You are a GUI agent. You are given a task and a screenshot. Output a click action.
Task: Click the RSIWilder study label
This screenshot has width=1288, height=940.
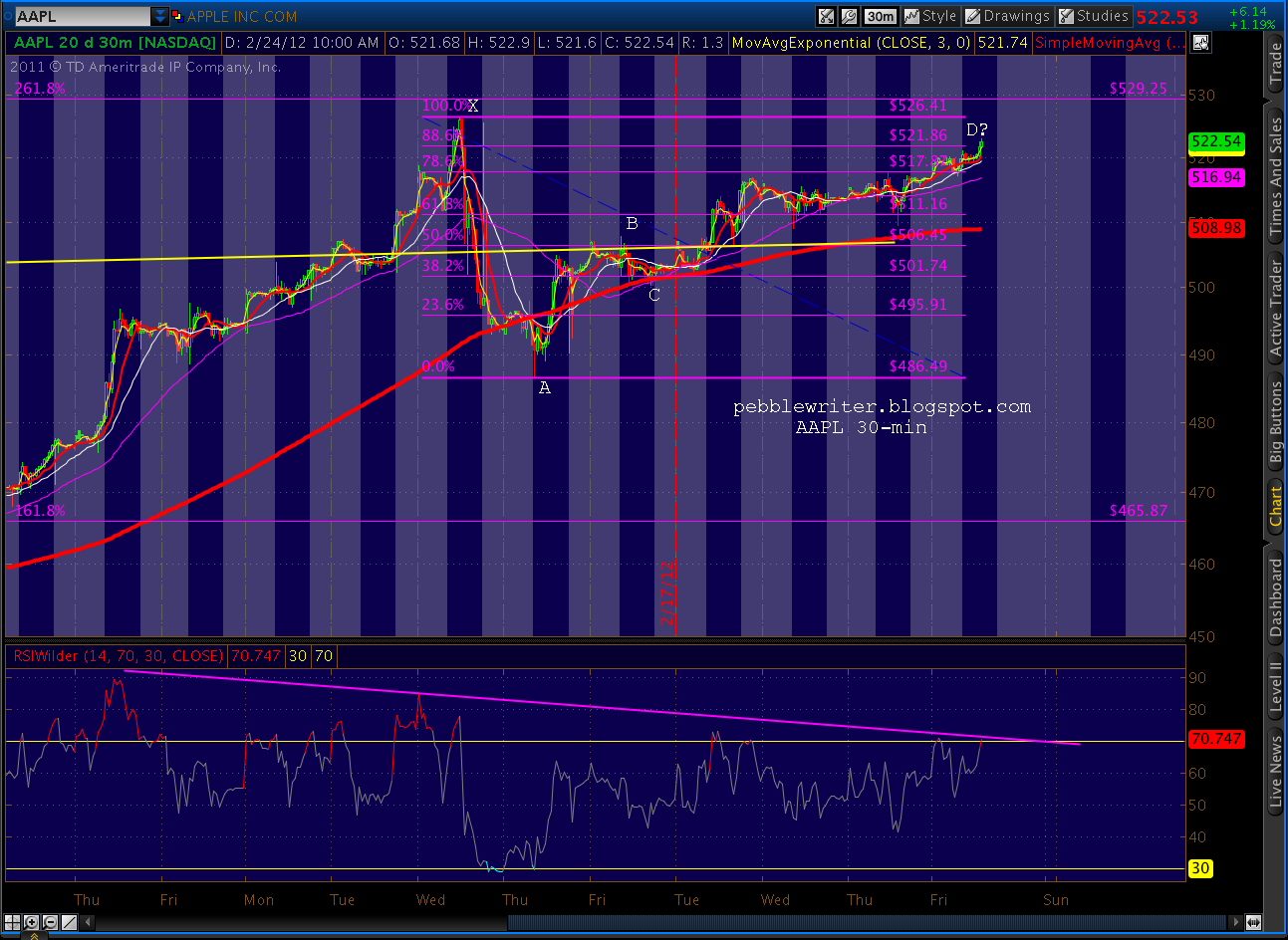click(x=118, y=655)
